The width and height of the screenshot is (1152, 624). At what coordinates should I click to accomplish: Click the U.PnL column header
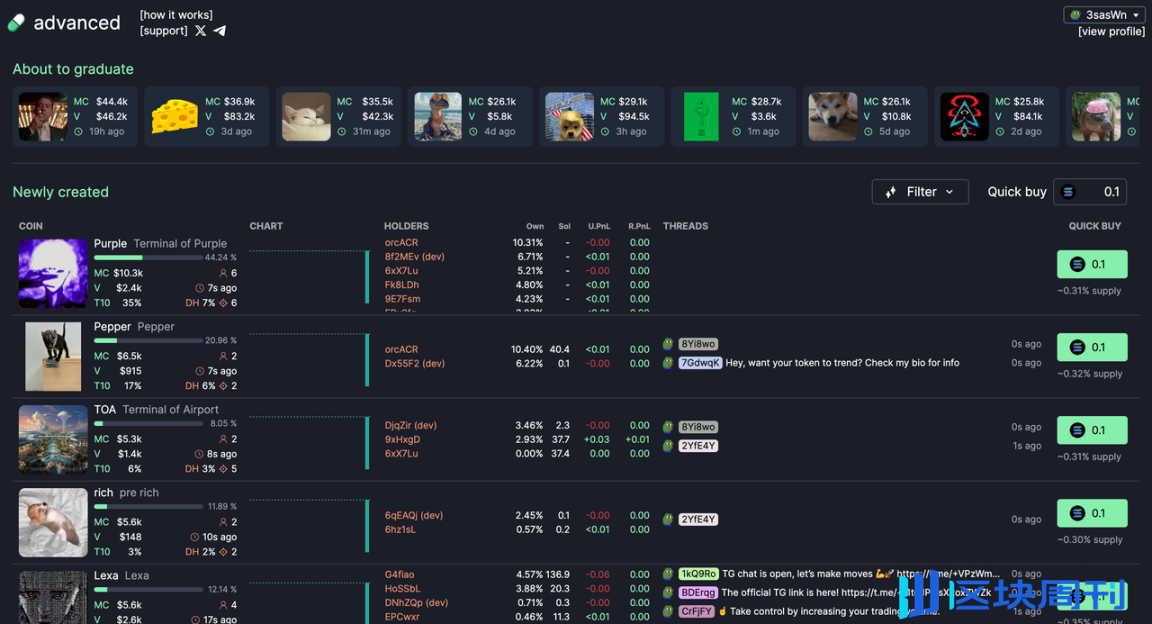click(x=599, y=226)
